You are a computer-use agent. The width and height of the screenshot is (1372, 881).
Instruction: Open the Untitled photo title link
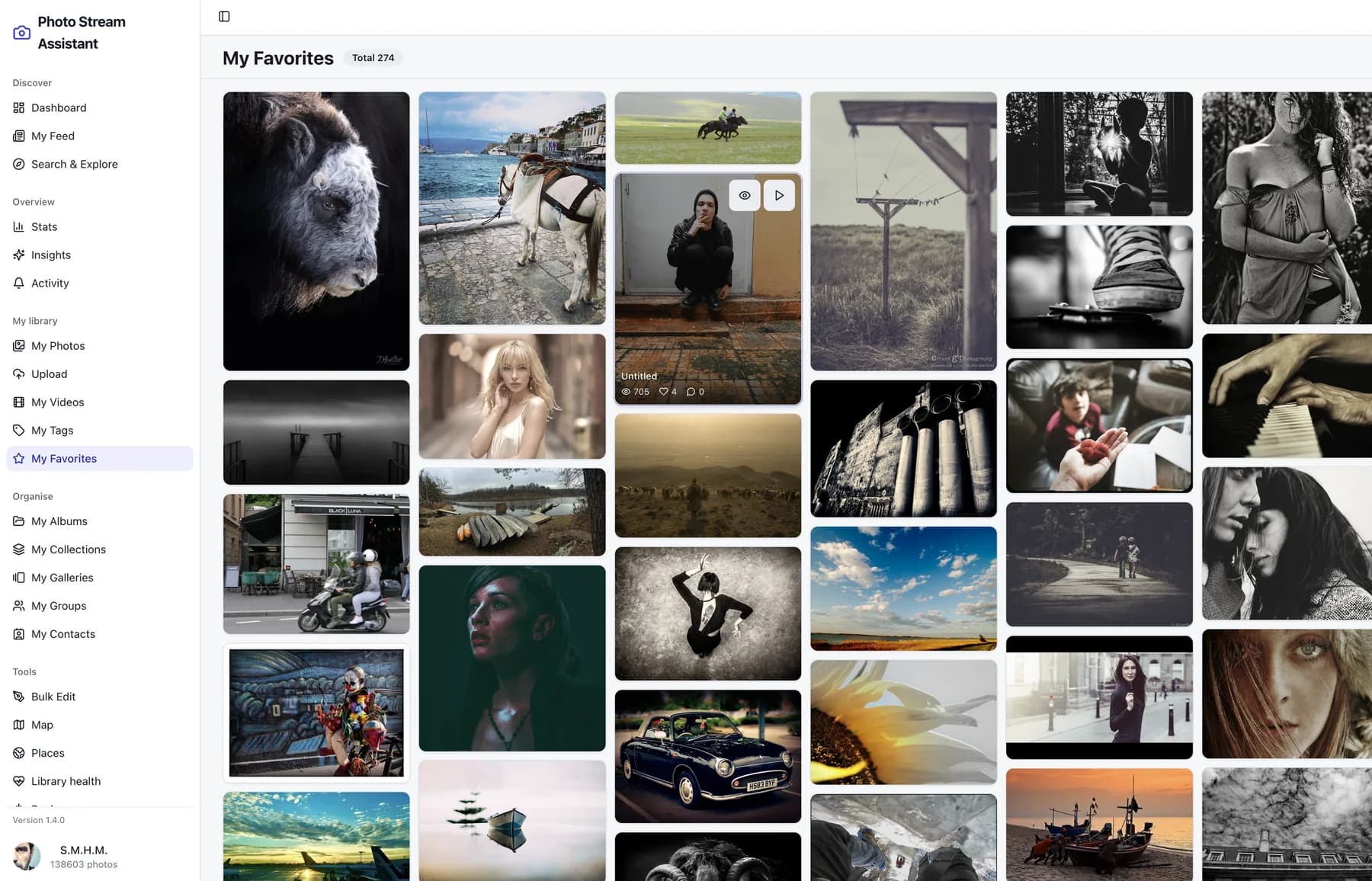(x=639, y=376)
